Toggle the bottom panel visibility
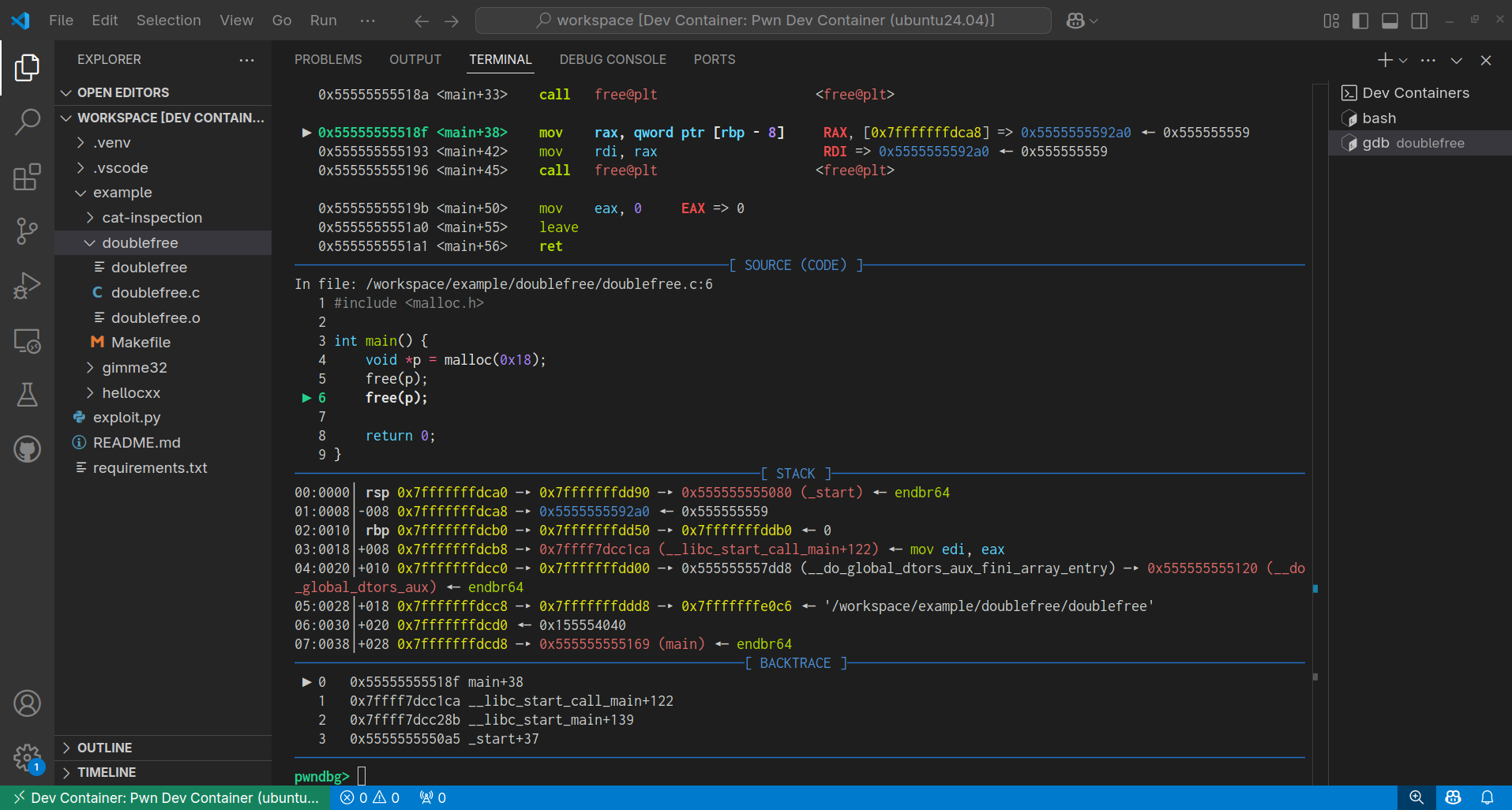This screenshot has height=810, width=1512. [x=1390, y=21]
